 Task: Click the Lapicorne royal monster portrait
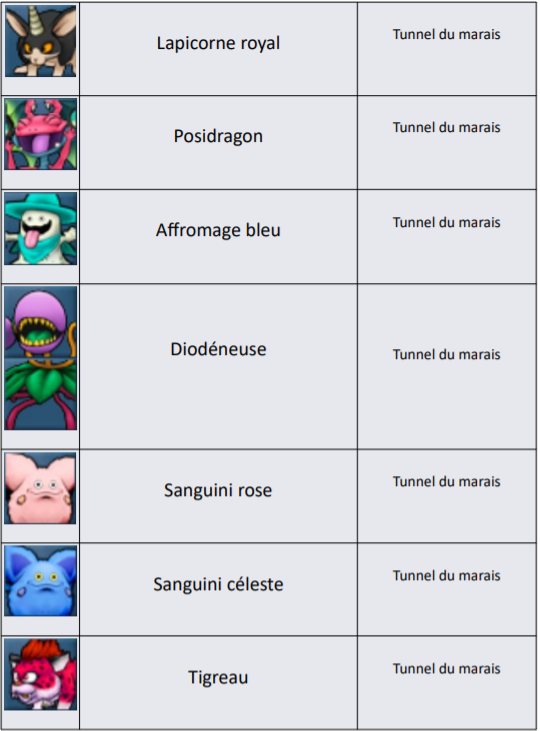(x=41, y=41)
